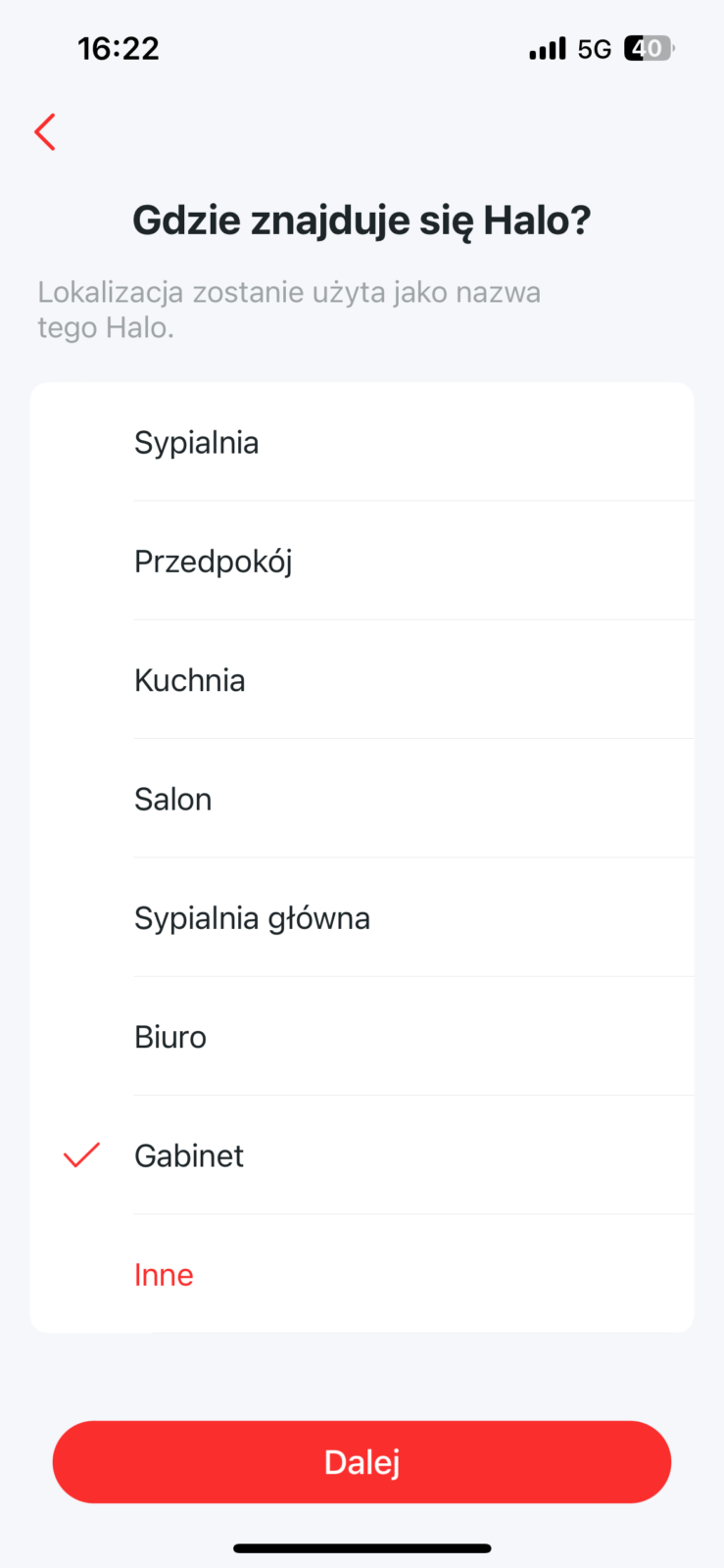Pick Salon as the location

[173, 800]
